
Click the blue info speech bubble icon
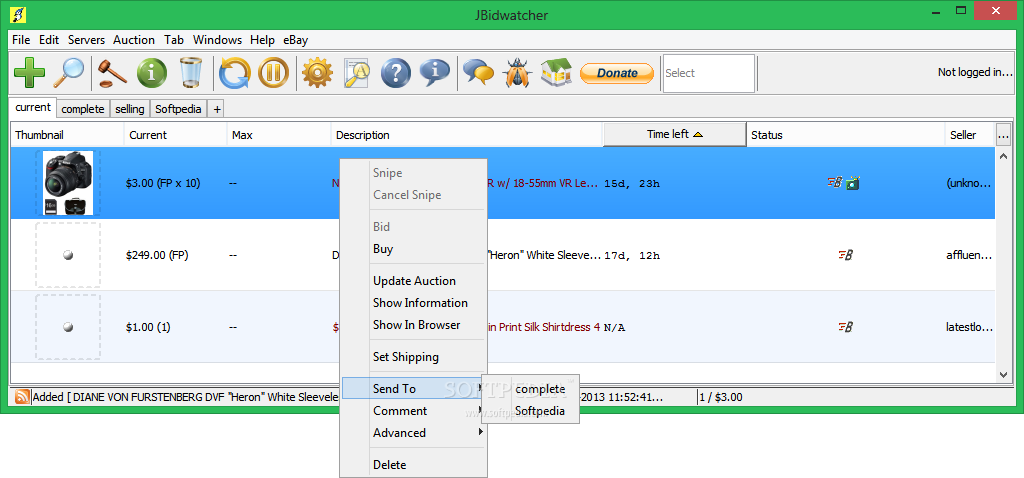(x=434, y=72)
